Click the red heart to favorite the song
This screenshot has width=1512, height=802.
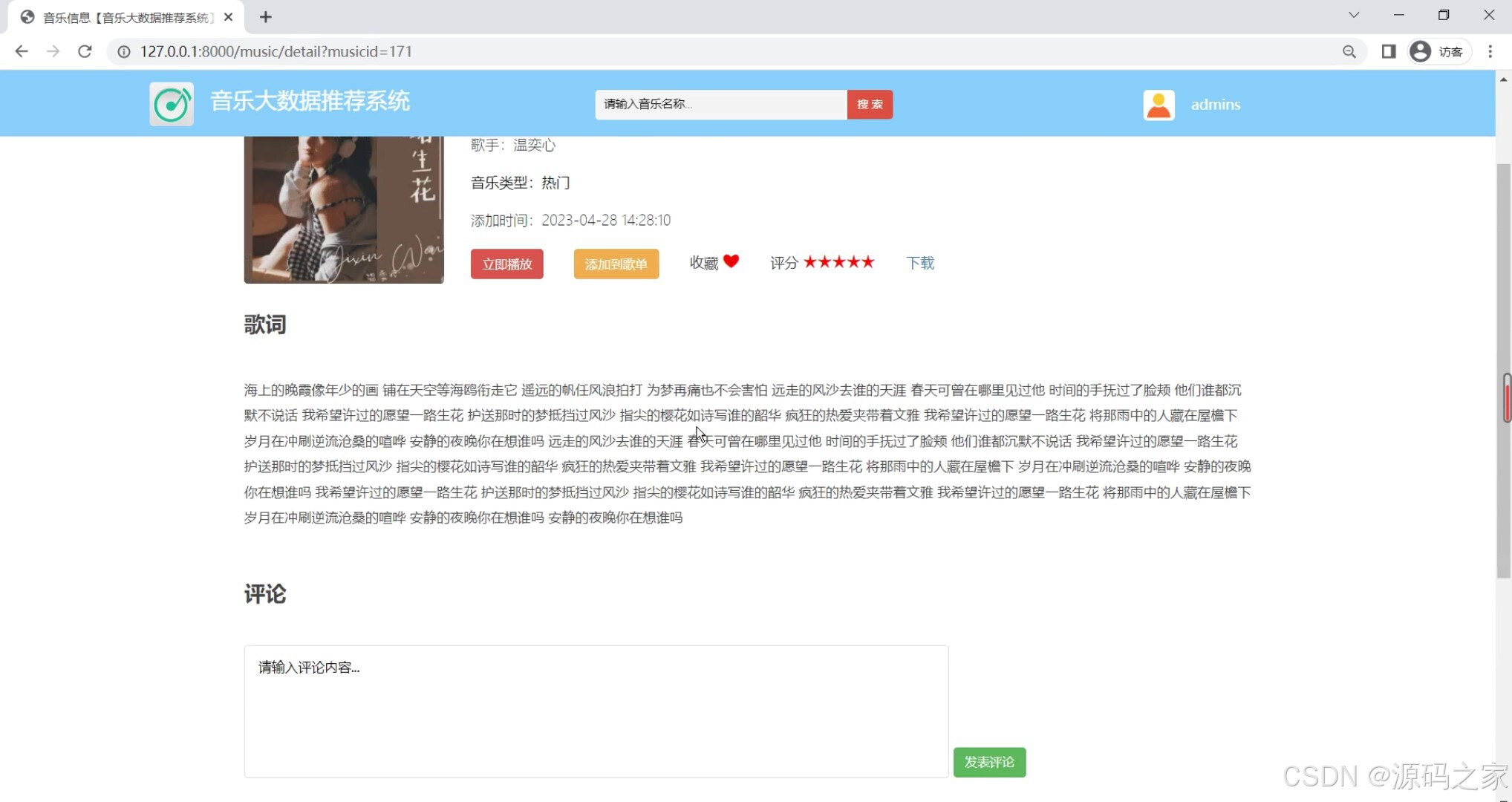tap(731, 261)
